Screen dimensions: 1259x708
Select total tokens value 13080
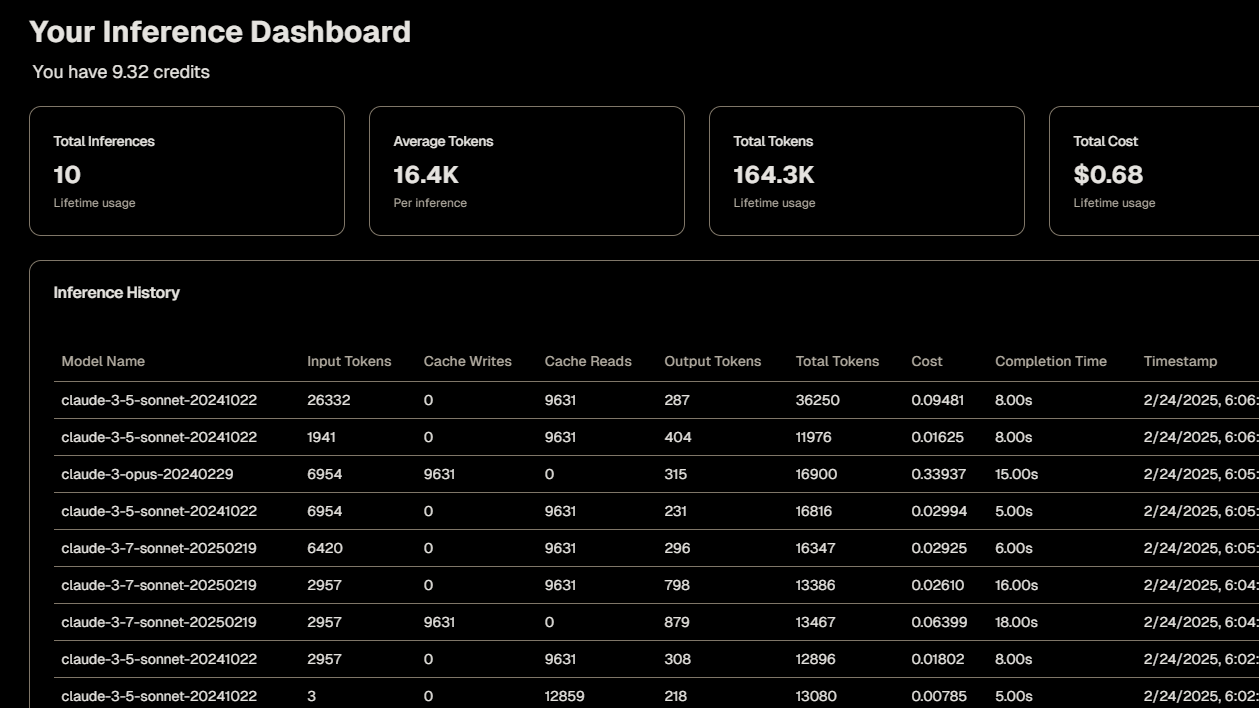point(816,696)
